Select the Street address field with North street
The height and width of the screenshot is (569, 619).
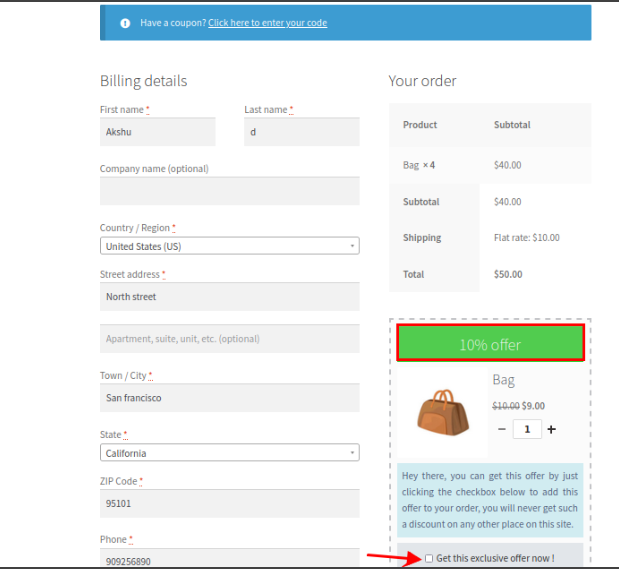pyautogui.click(x=229, y=297)
